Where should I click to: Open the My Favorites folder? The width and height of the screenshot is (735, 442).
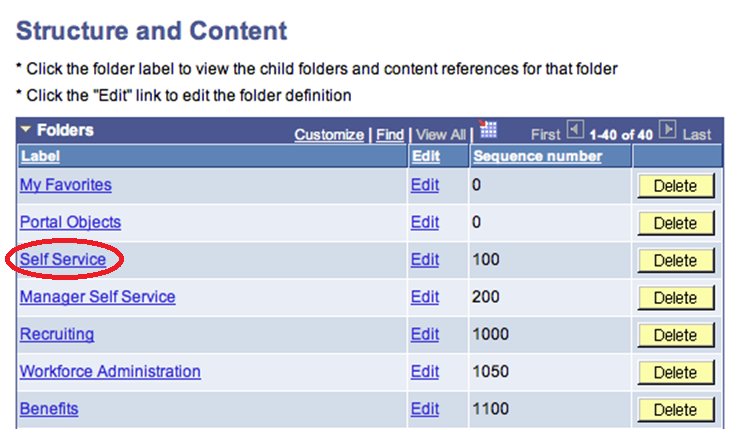66,185
